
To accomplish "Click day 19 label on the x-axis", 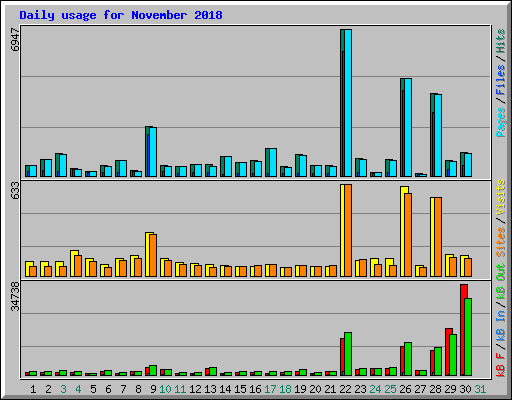I will point(300,389).
